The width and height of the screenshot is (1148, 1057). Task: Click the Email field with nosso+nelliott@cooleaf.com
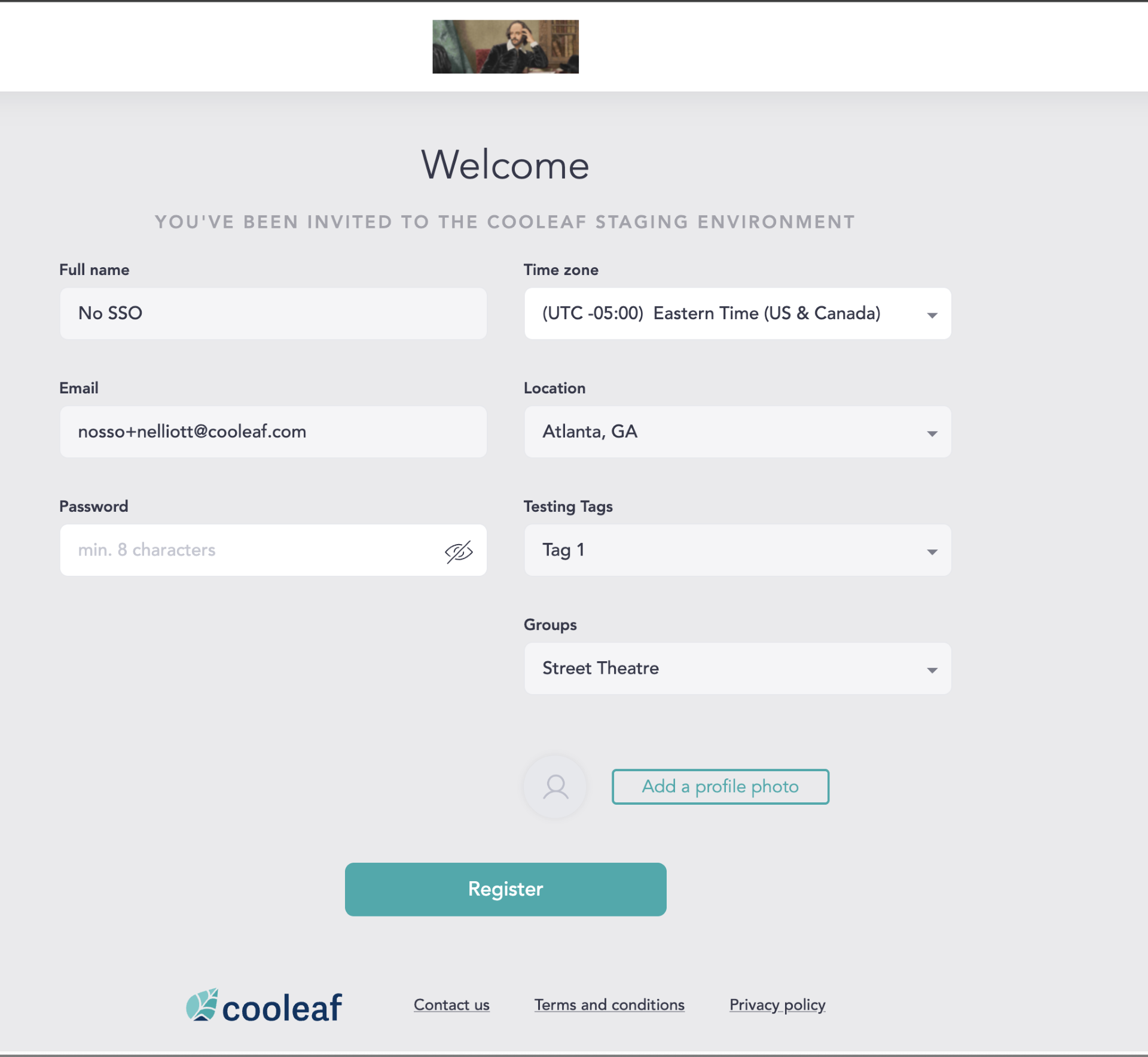point(273,432)
